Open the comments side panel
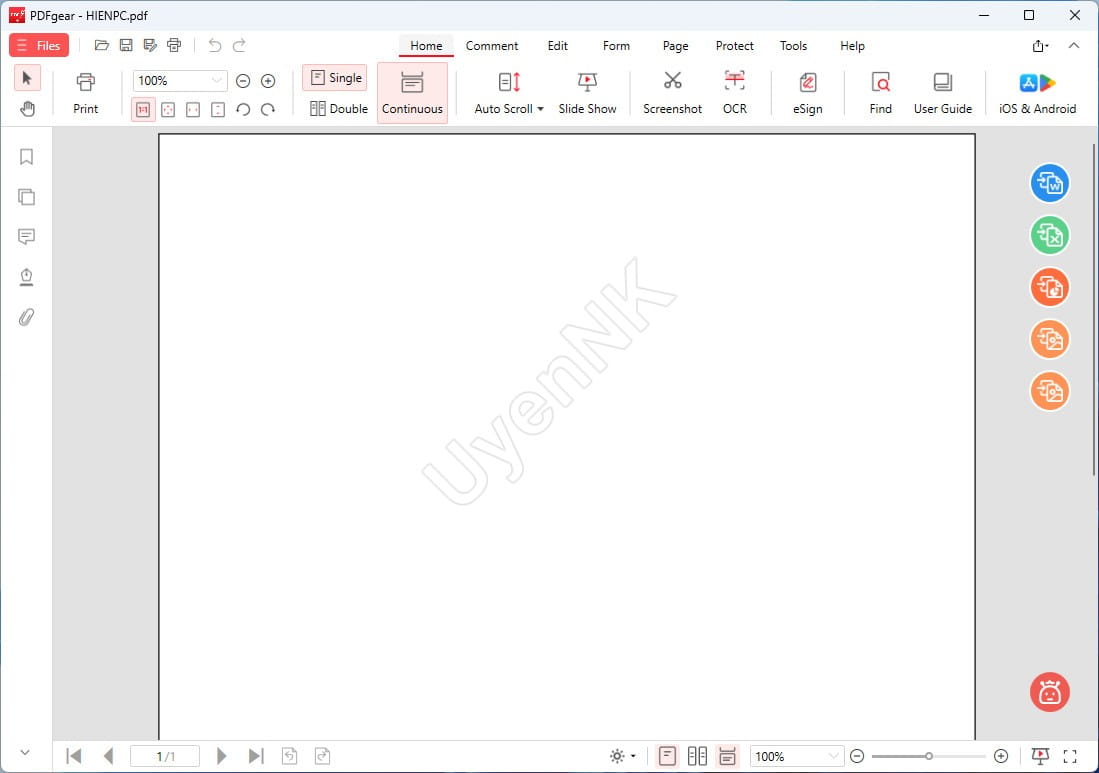 [27, 237]
